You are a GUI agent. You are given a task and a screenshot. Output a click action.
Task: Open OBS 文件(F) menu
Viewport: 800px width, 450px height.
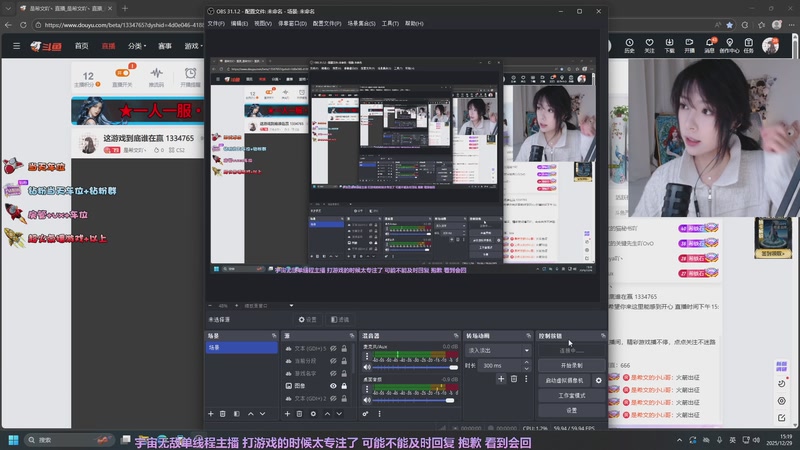click(x=216, y=23)
